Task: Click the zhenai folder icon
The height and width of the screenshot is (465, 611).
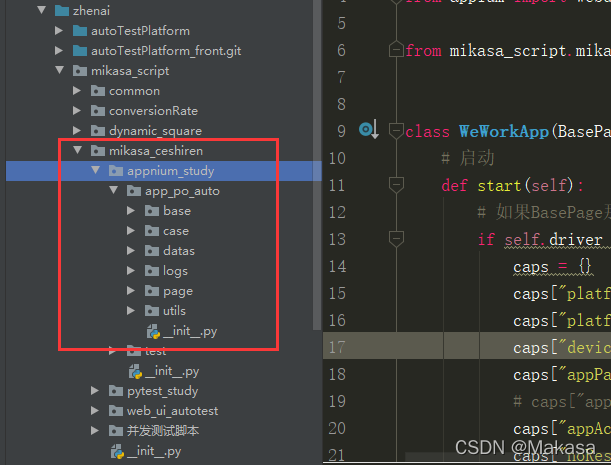Action: pyautogui.click(x=62, y=11)
